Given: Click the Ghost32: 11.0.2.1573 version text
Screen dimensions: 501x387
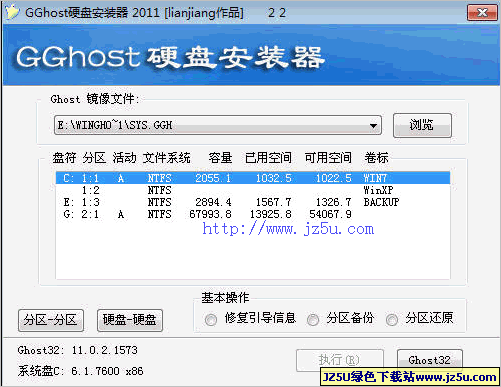Looking at the screenshot, I should pos(78,350).
